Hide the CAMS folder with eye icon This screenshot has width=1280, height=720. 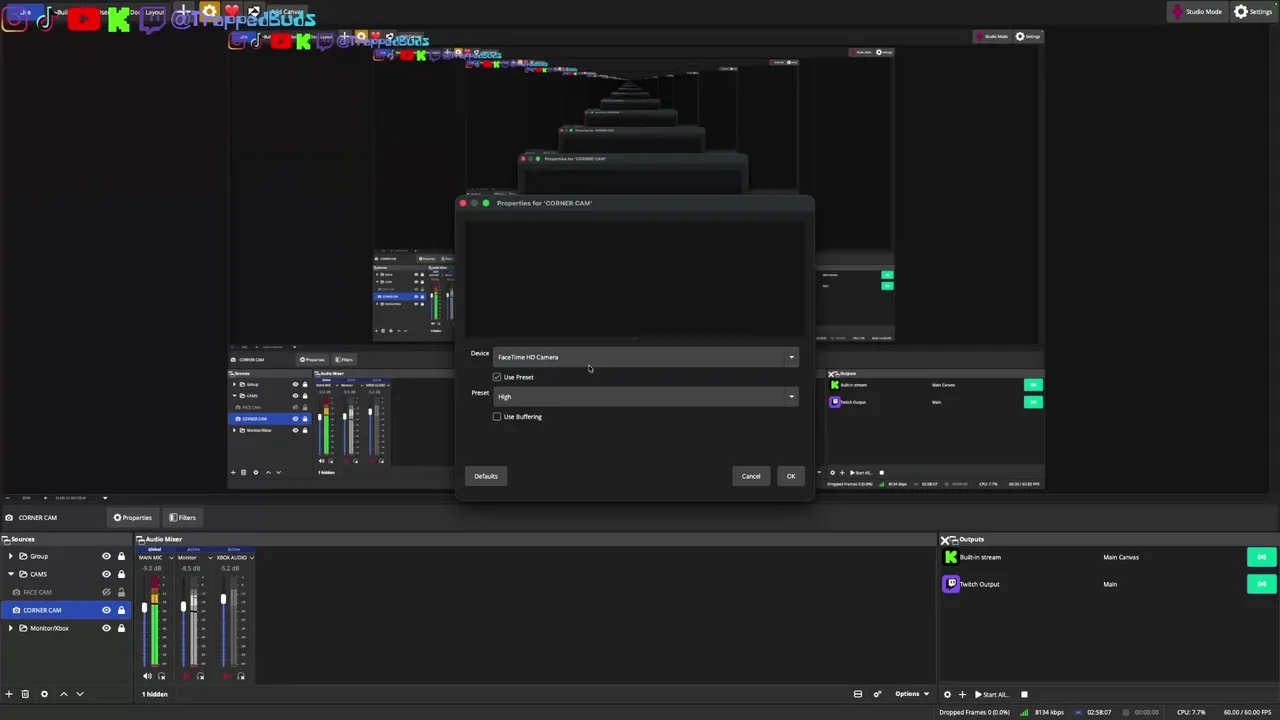pyautogui.click(x=106, y=574)
